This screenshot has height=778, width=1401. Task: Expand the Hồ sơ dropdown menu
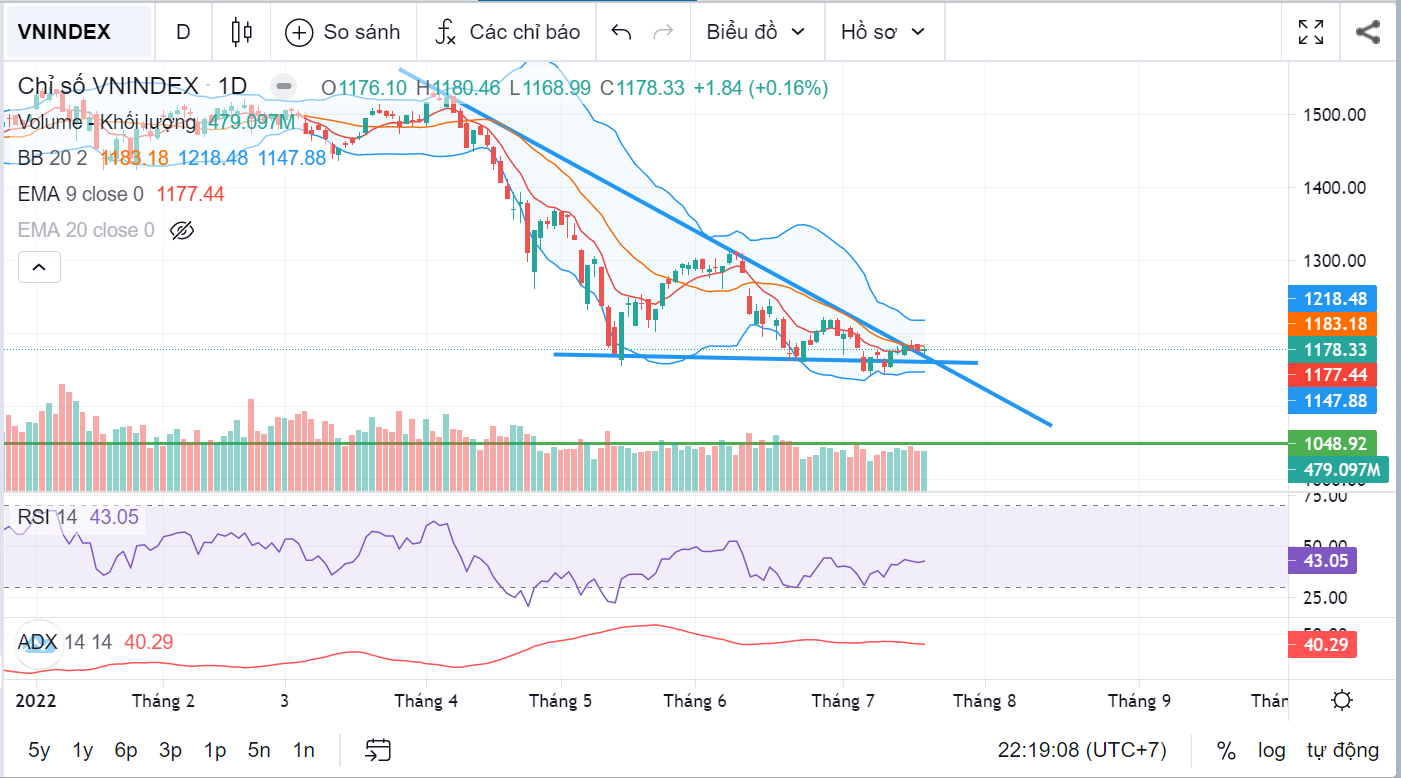(883, 32)
